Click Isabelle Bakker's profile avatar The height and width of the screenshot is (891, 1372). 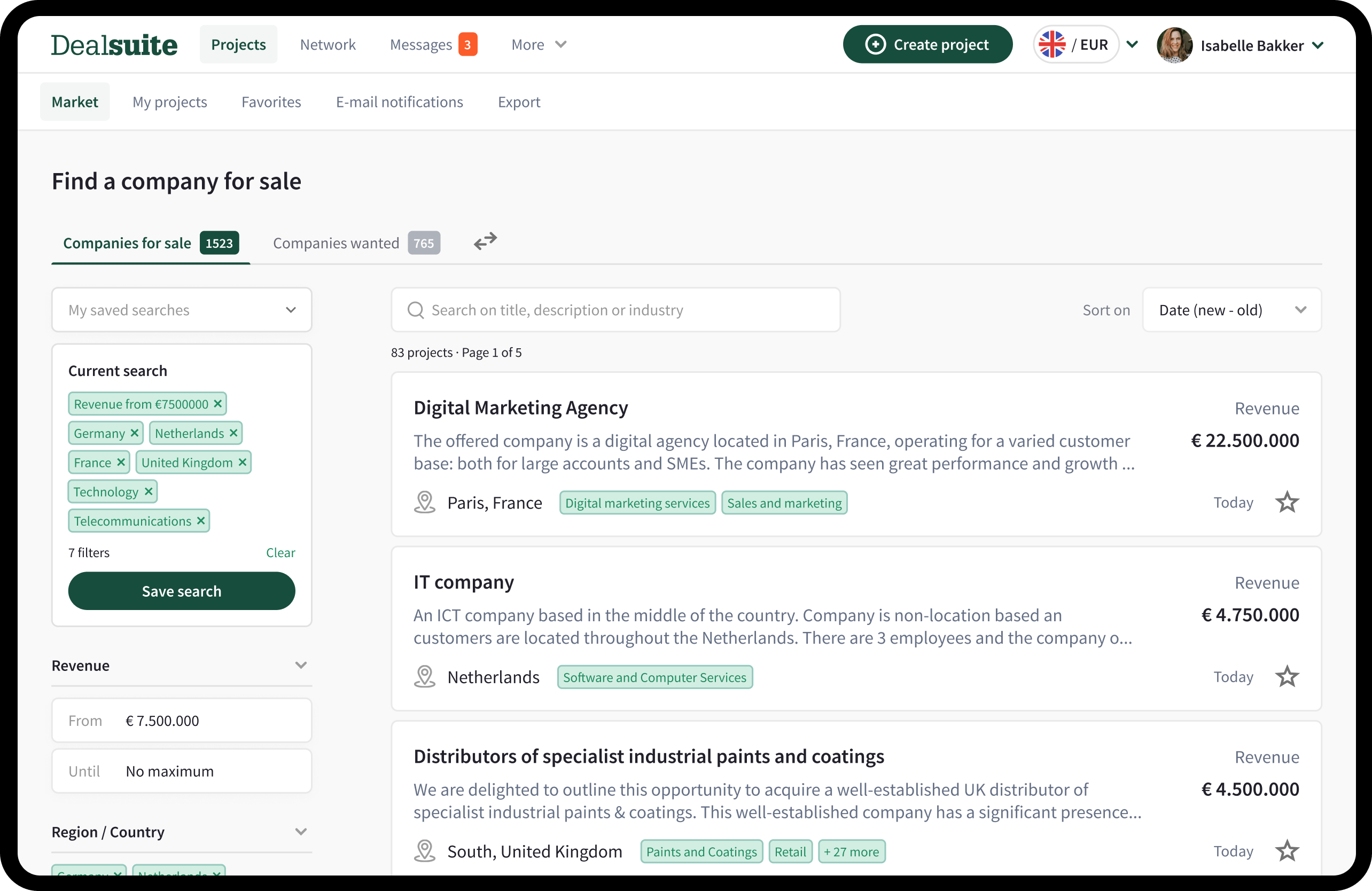1174,45
